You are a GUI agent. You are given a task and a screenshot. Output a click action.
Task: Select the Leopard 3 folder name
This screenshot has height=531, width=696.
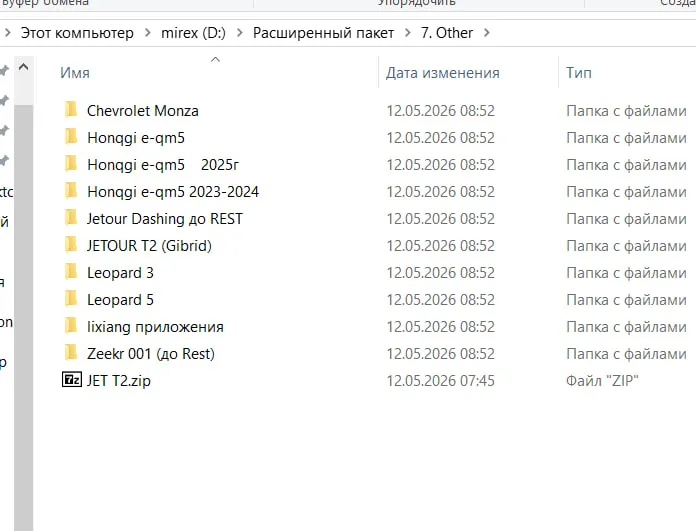(x=120, y=273)
